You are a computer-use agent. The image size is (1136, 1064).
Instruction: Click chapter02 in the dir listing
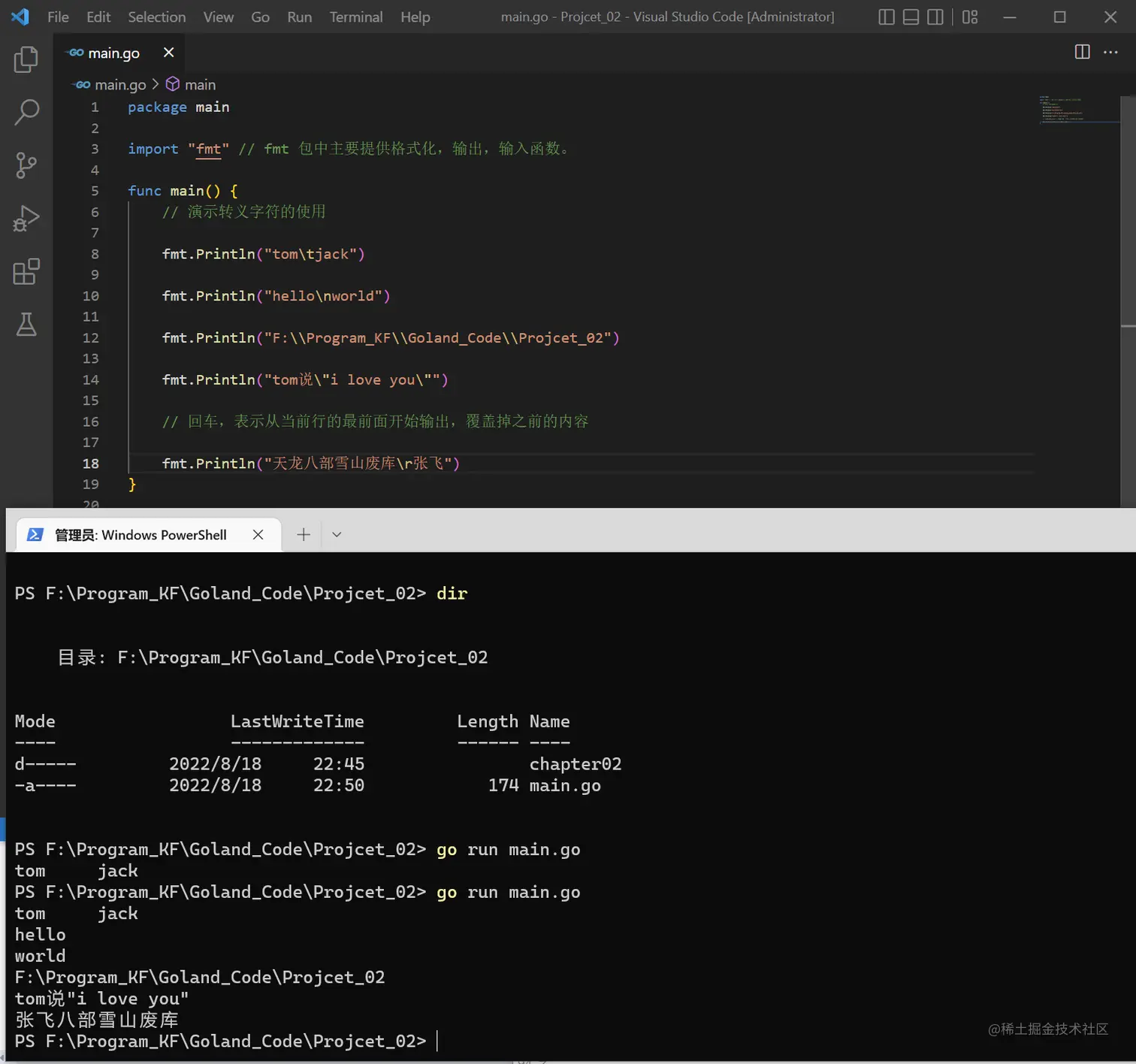point(576,764)
